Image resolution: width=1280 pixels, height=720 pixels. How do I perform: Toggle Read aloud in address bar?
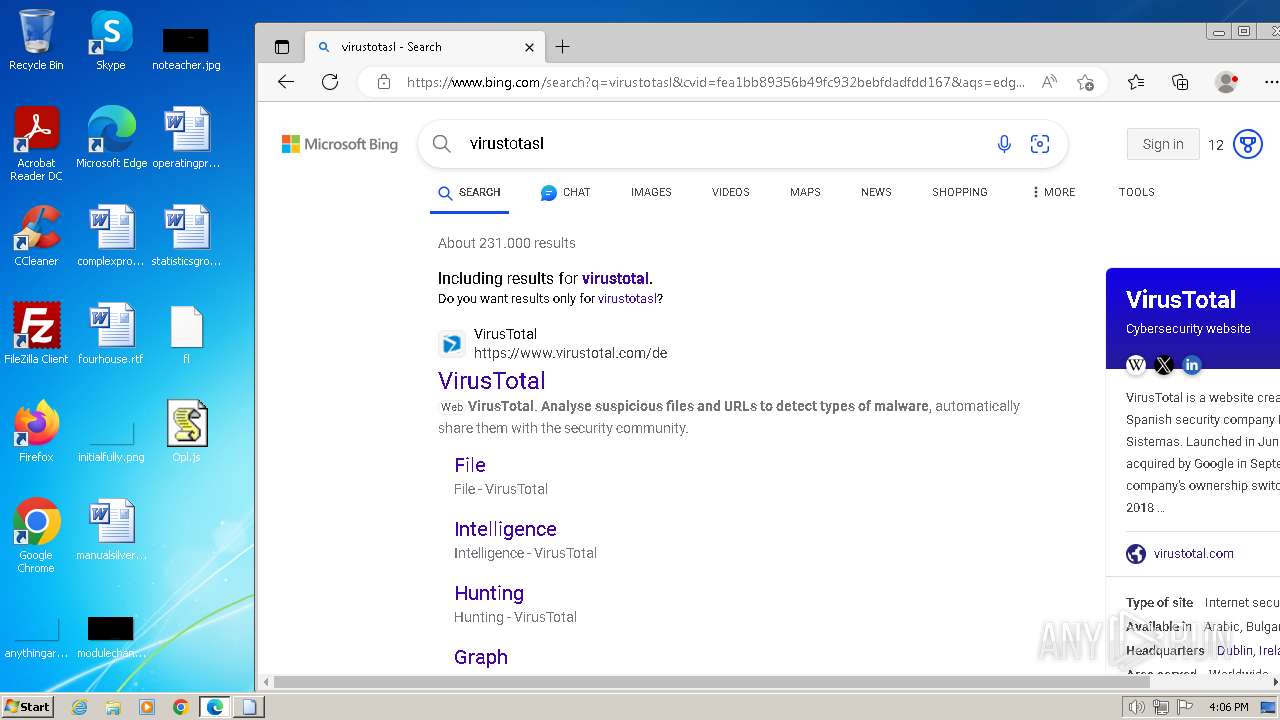point(1049,82)
